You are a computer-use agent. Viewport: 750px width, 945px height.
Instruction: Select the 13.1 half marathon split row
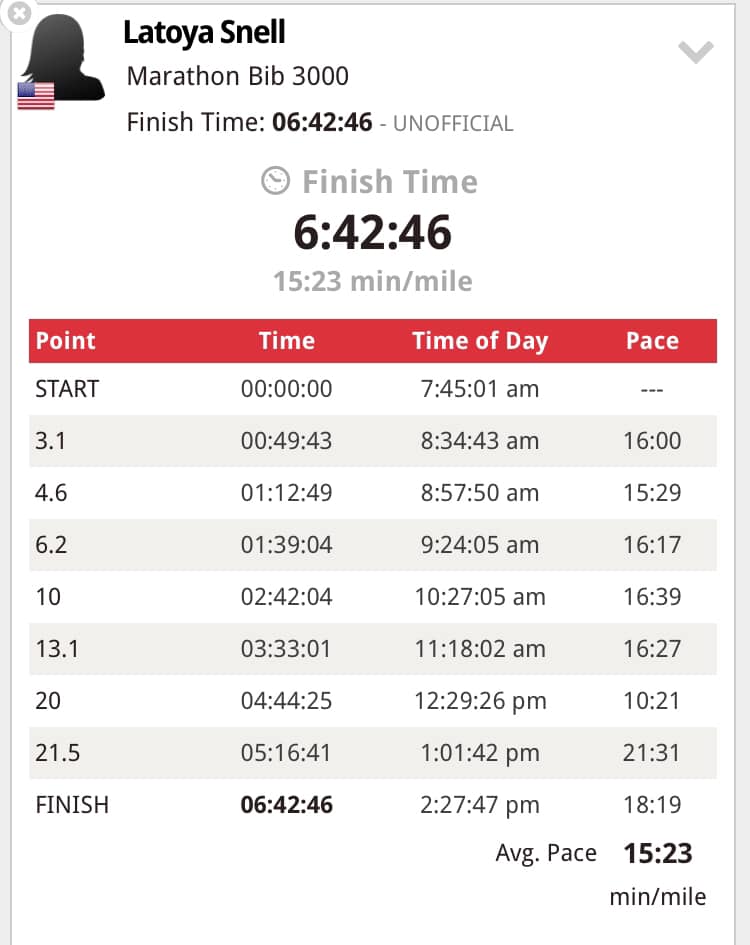pyautogui.click(x=373, y=649)
